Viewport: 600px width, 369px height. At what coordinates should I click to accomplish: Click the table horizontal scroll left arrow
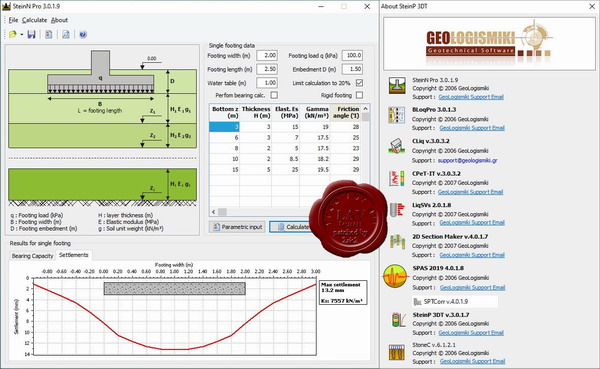(x=214, y=212)
